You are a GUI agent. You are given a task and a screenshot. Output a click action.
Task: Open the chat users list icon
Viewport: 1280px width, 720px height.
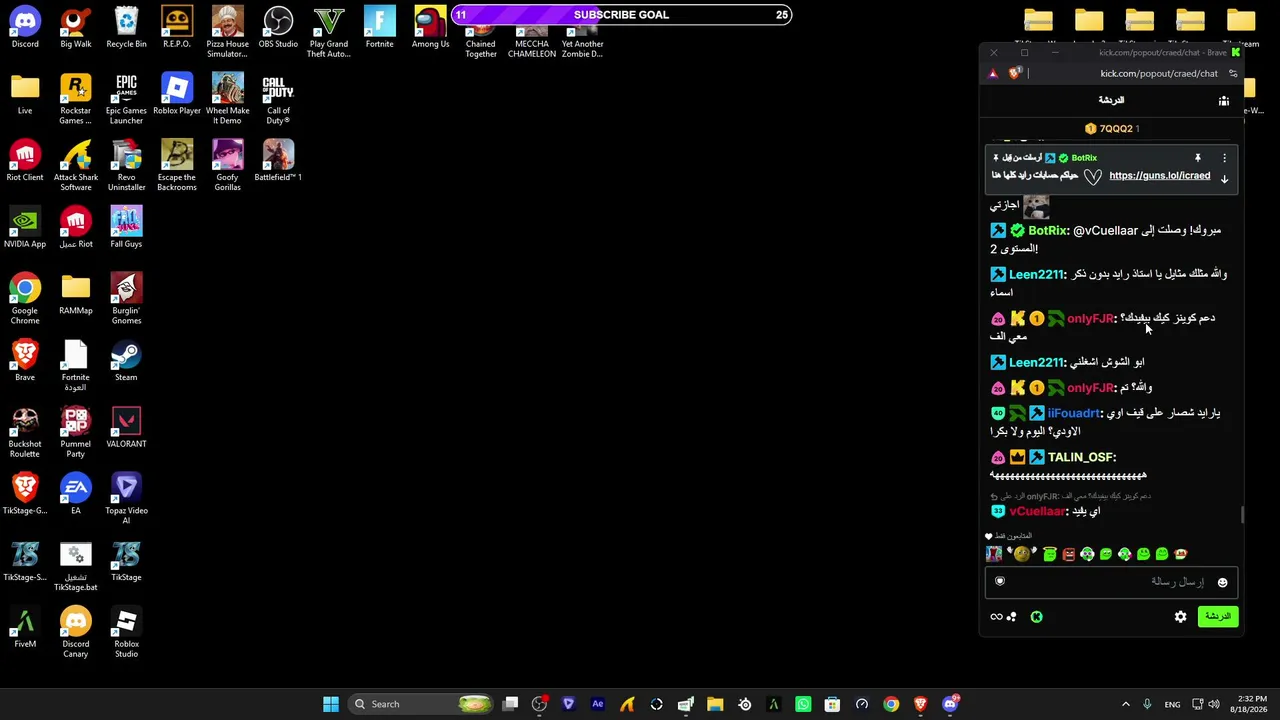click(x=1224, y=101)
